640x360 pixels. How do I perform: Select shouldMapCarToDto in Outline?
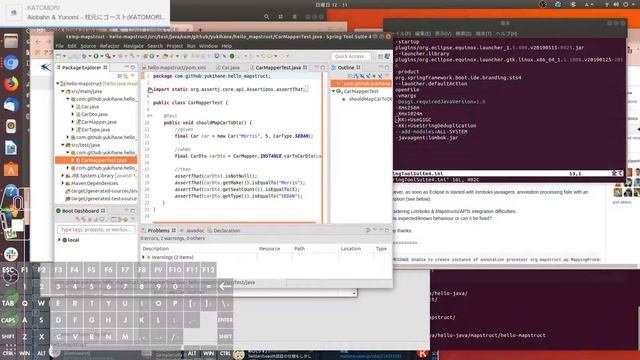[367, 99]
